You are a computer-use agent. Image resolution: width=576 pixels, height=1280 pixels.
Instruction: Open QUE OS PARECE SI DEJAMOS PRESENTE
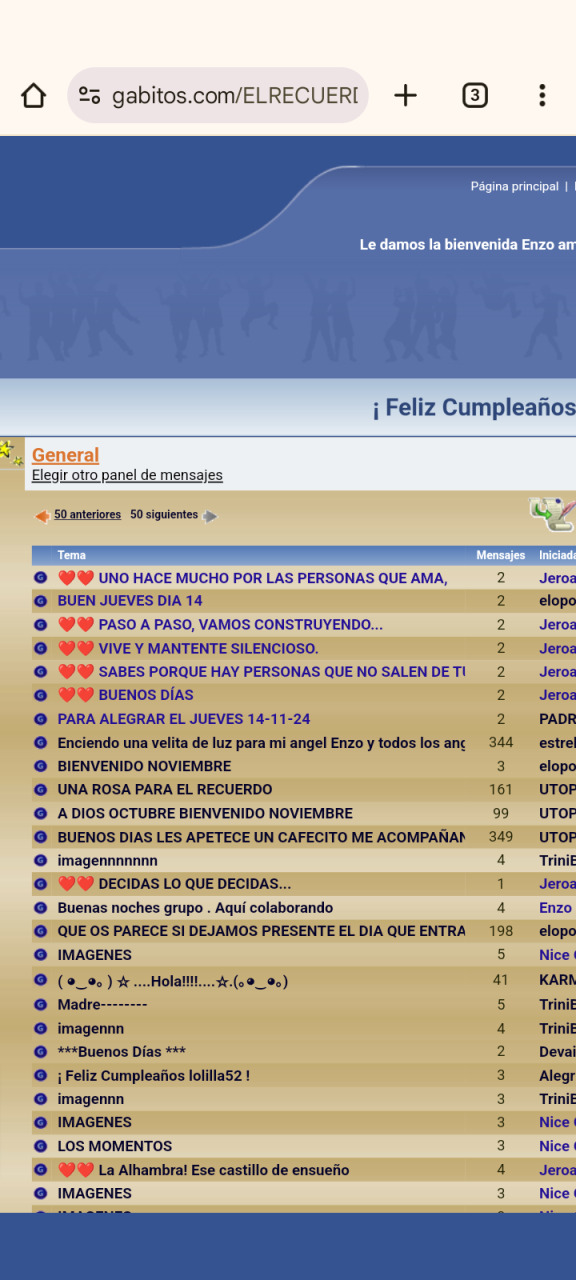pos(261,931)
